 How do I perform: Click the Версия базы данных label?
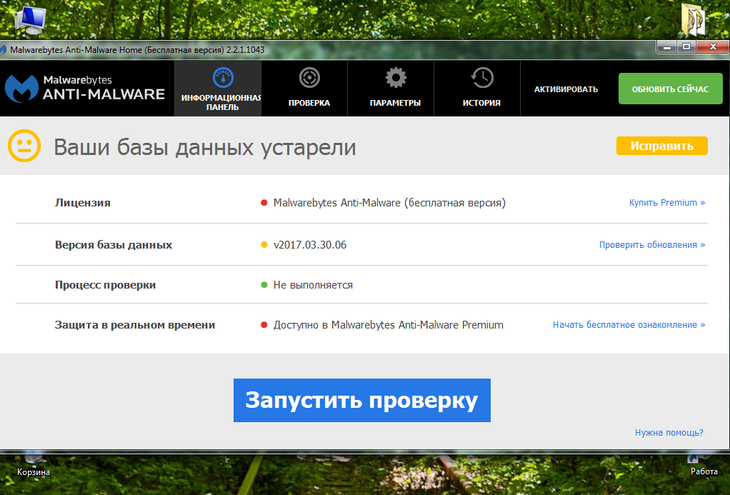114,245
